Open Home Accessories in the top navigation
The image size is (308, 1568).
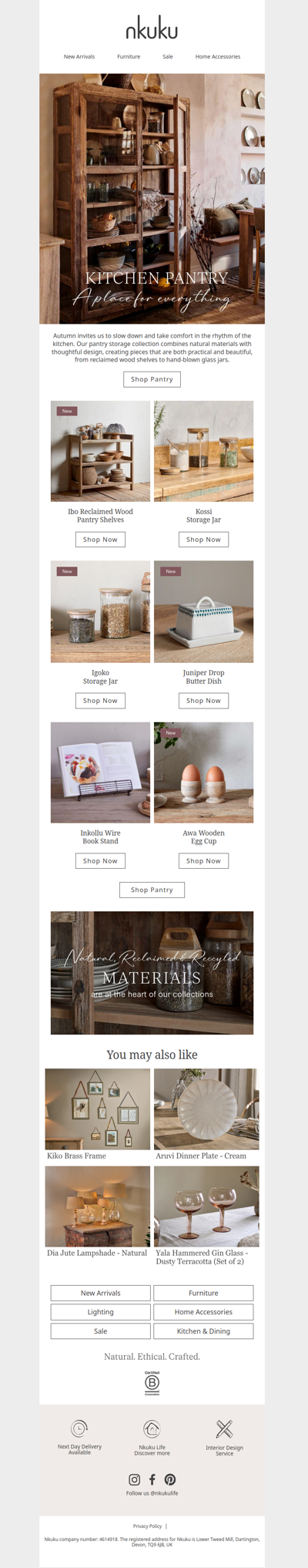(218, 56)
